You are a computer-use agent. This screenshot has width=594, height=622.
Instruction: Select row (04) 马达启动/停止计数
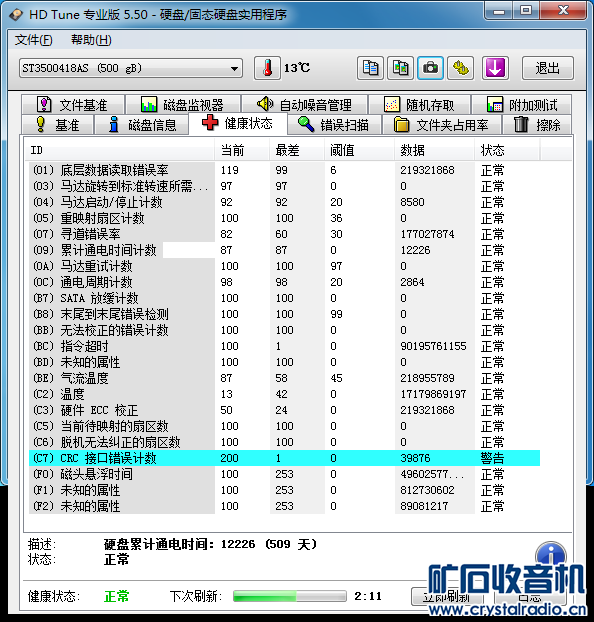click(284, 202)
